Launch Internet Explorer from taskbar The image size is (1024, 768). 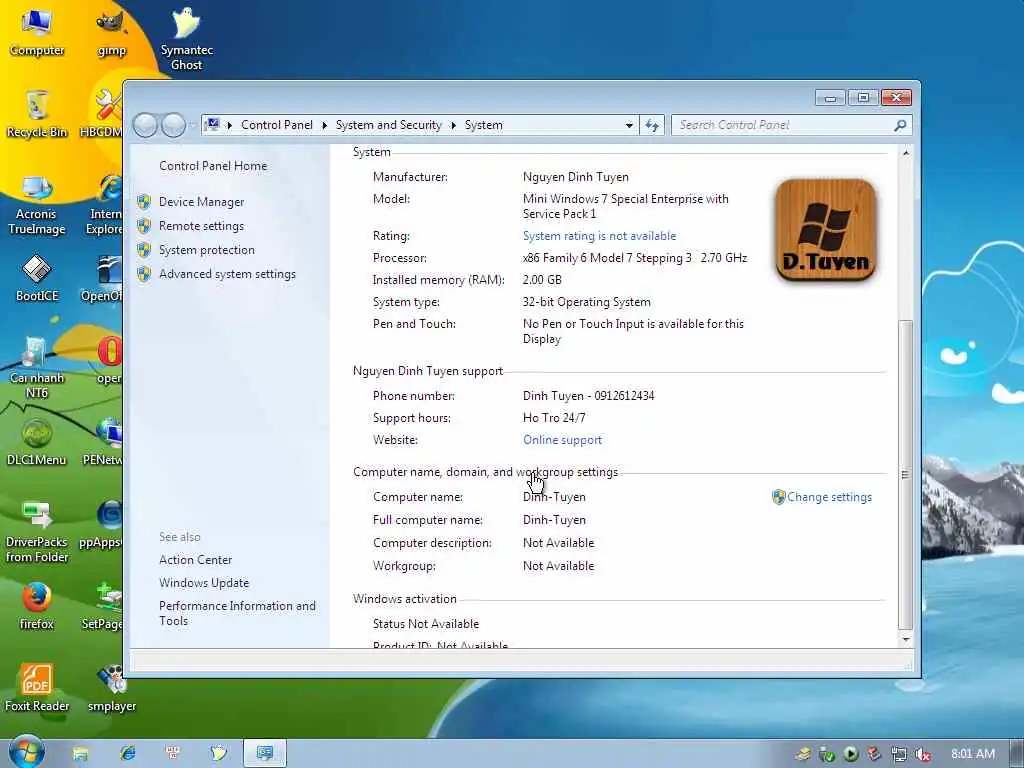pos(127,754)
